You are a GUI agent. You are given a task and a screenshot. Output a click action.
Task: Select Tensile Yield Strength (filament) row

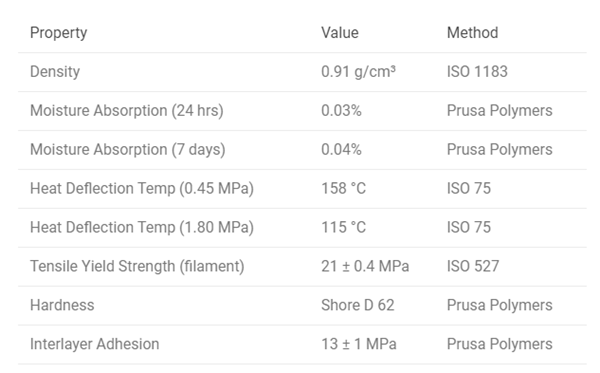pos(302,267)
